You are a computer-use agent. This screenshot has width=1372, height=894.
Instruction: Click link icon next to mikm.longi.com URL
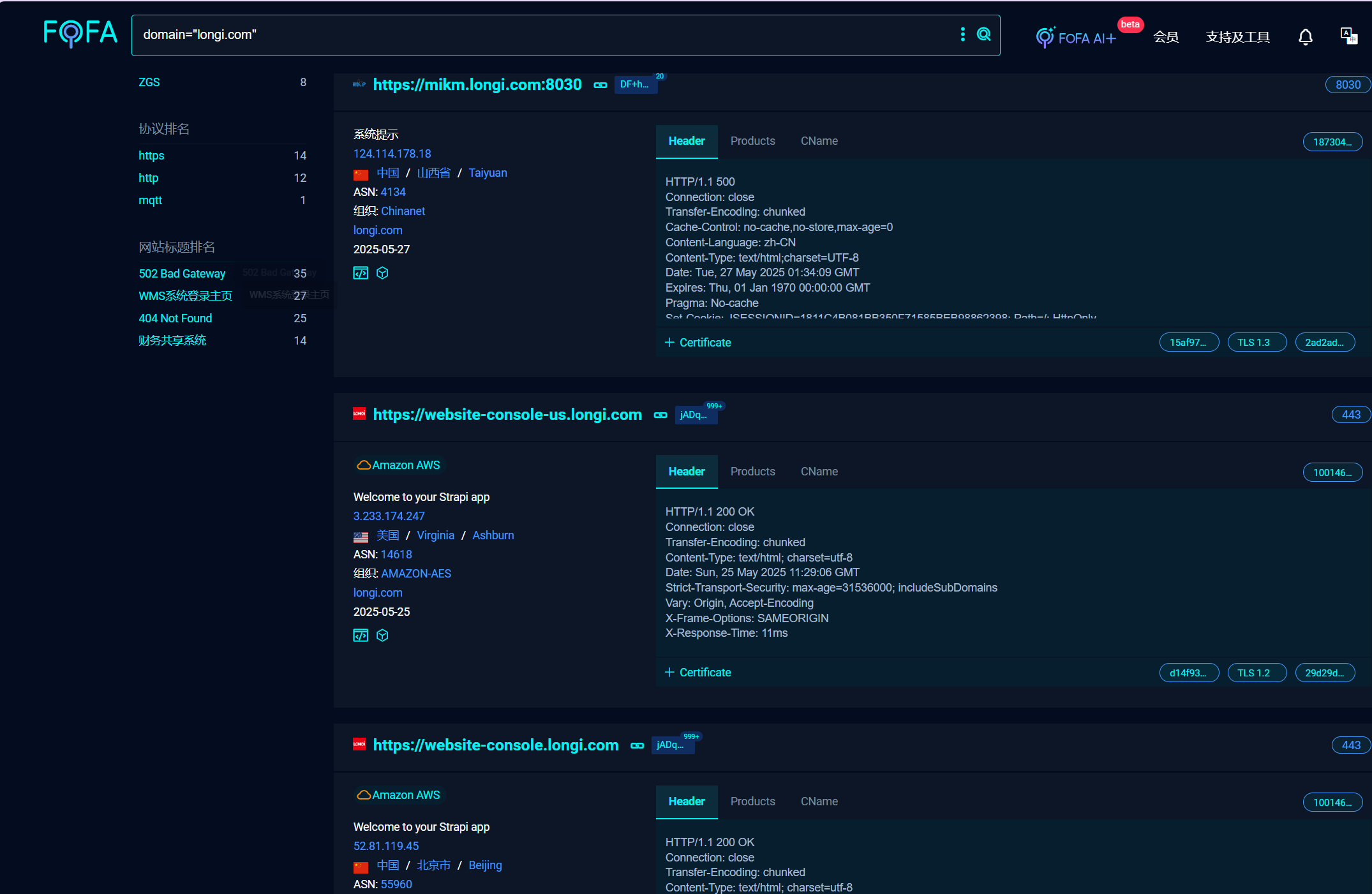600,85
